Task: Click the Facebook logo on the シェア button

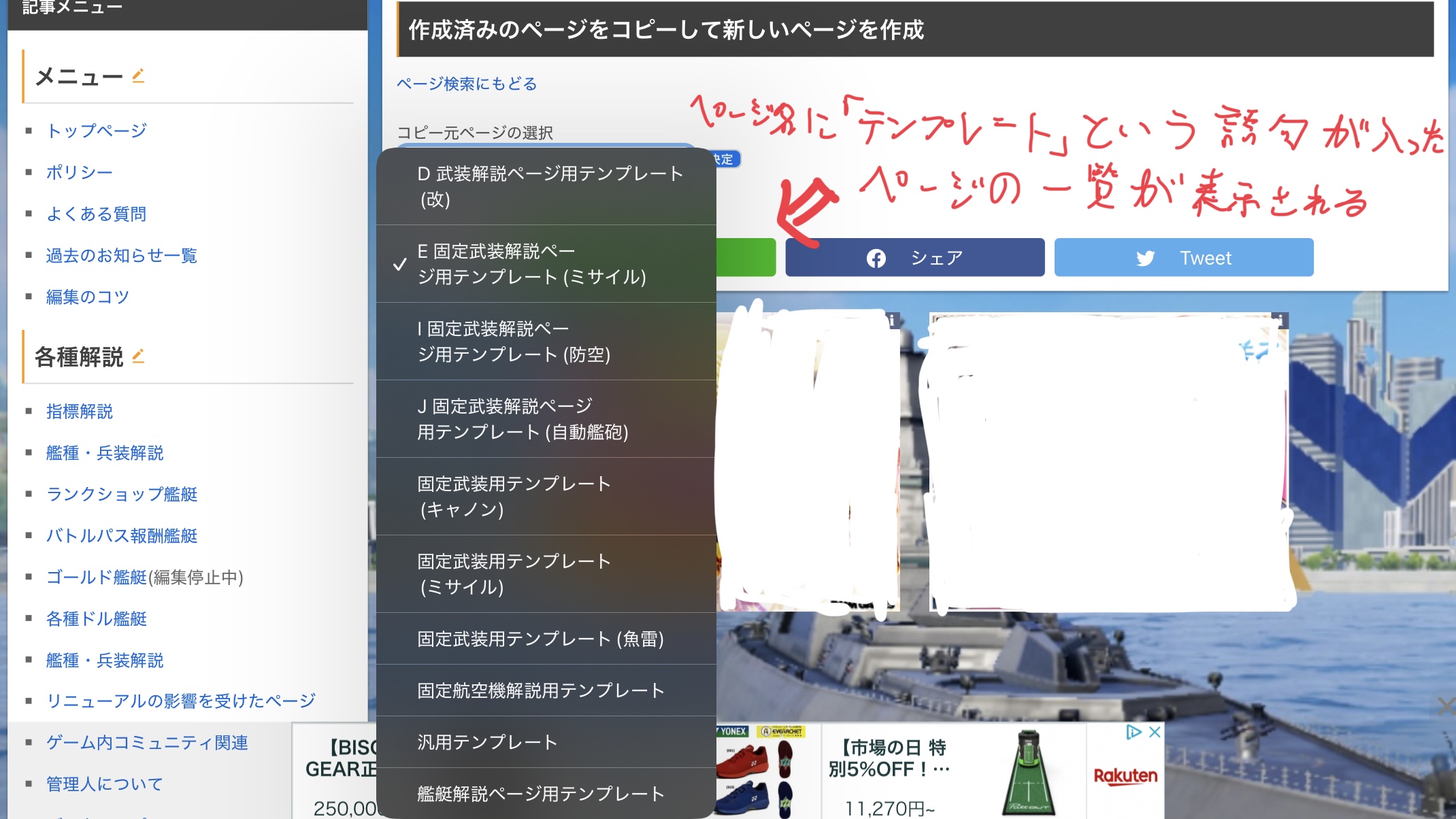Action: [876, 258]
